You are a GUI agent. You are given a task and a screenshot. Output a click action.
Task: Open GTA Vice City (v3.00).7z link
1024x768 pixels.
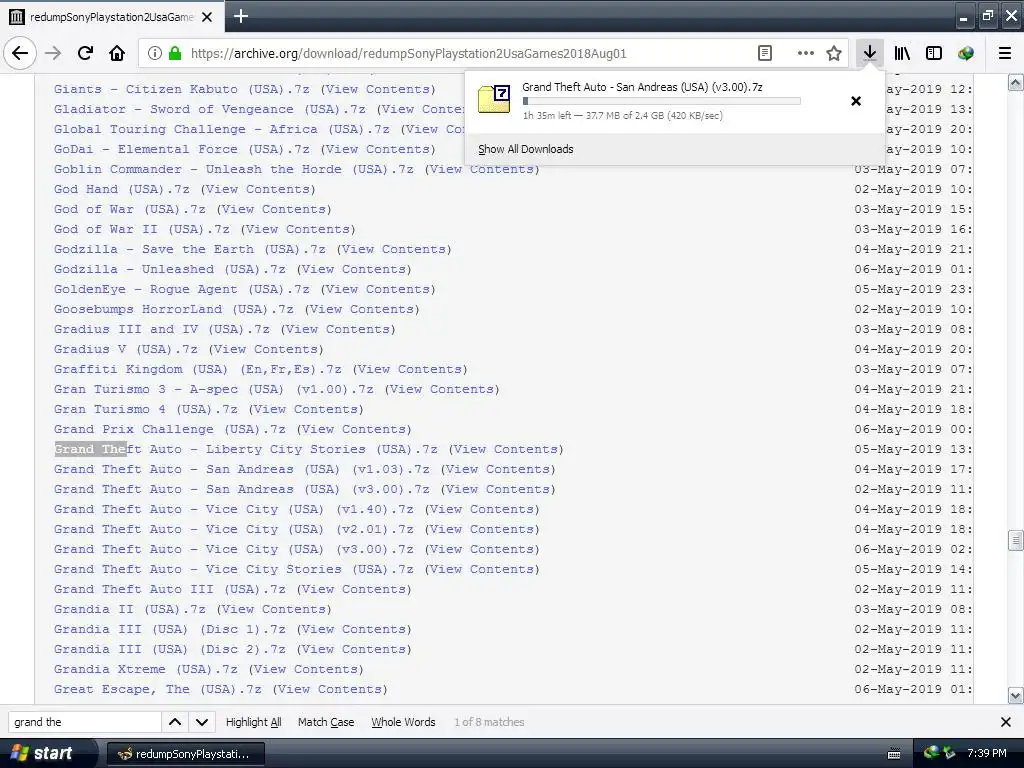(234, 549)
